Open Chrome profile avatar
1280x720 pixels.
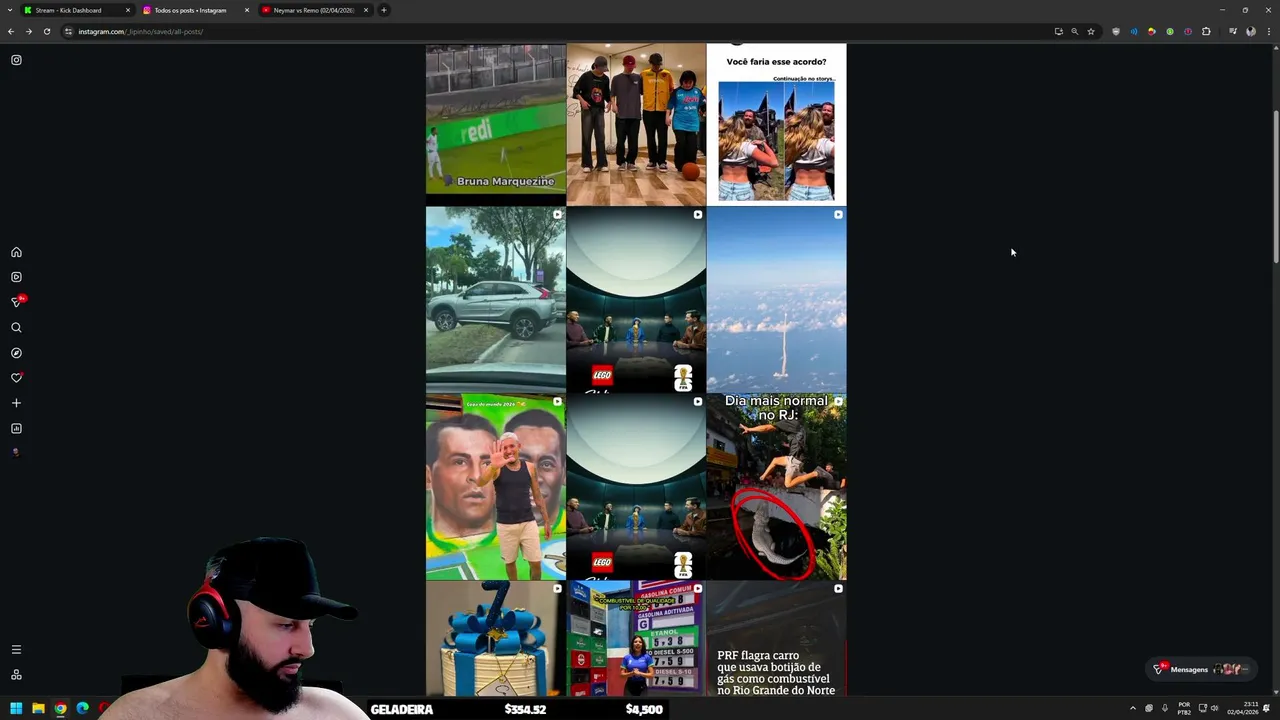point(1250,31)
